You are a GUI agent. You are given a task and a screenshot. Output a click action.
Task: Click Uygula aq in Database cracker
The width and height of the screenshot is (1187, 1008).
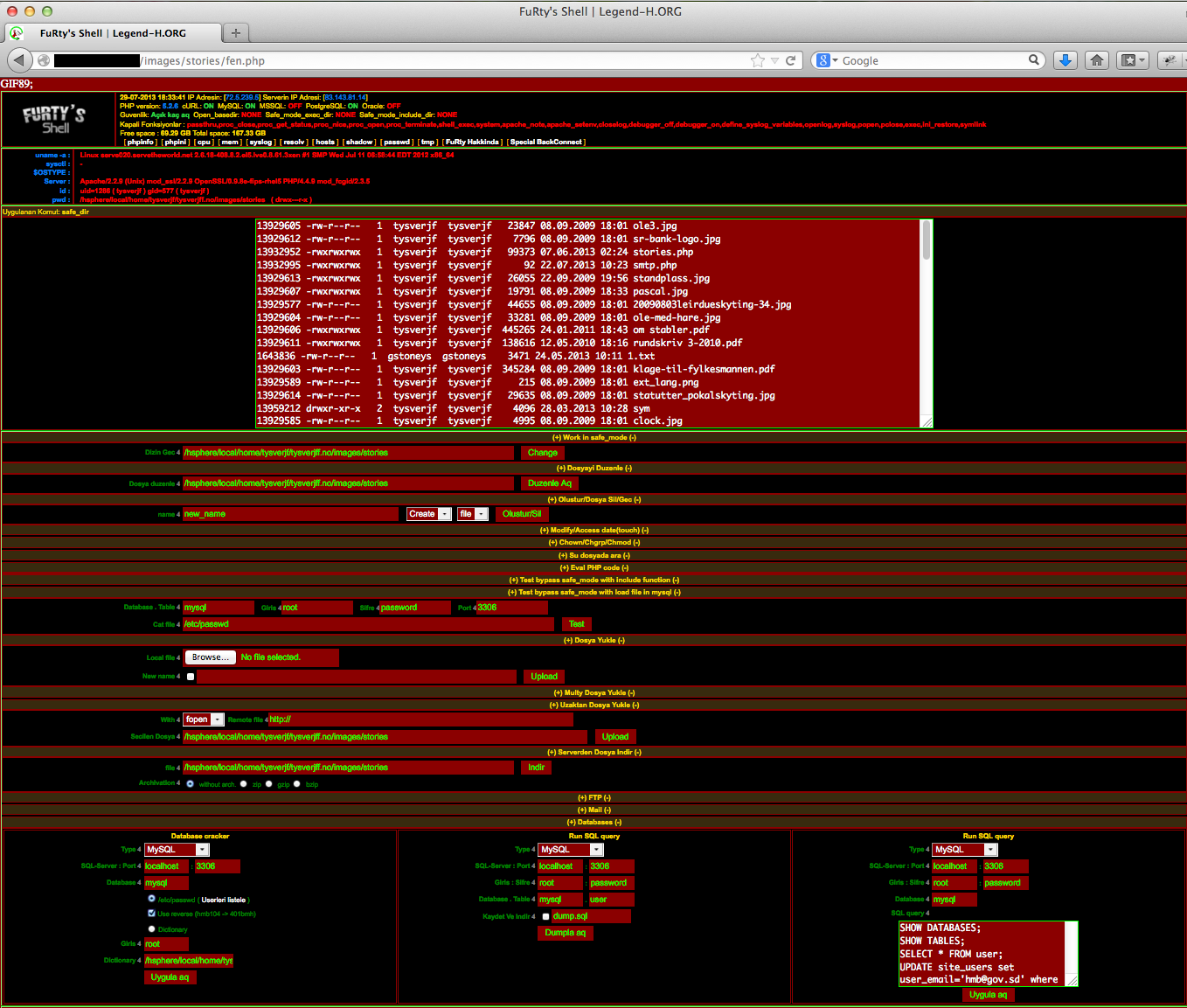tap(170, 977)
